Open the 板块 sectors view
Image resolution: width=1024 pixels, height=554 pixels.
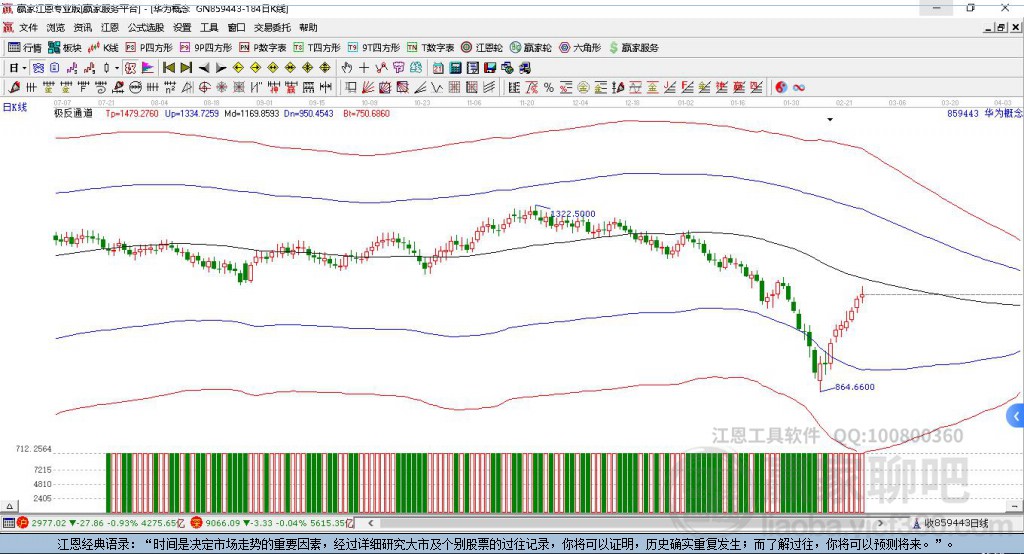pyautogui.click(x=65, y=48)
